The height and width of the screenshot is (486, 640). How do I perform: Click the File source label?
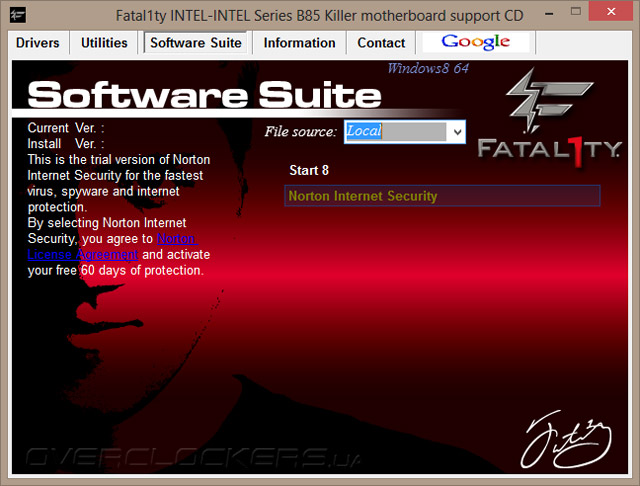301,131
